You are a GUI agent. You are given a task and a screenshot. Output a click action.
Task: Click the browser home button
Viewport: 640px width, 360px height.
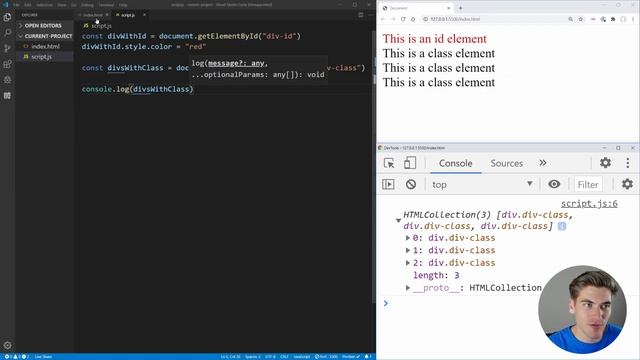[413, 19]
